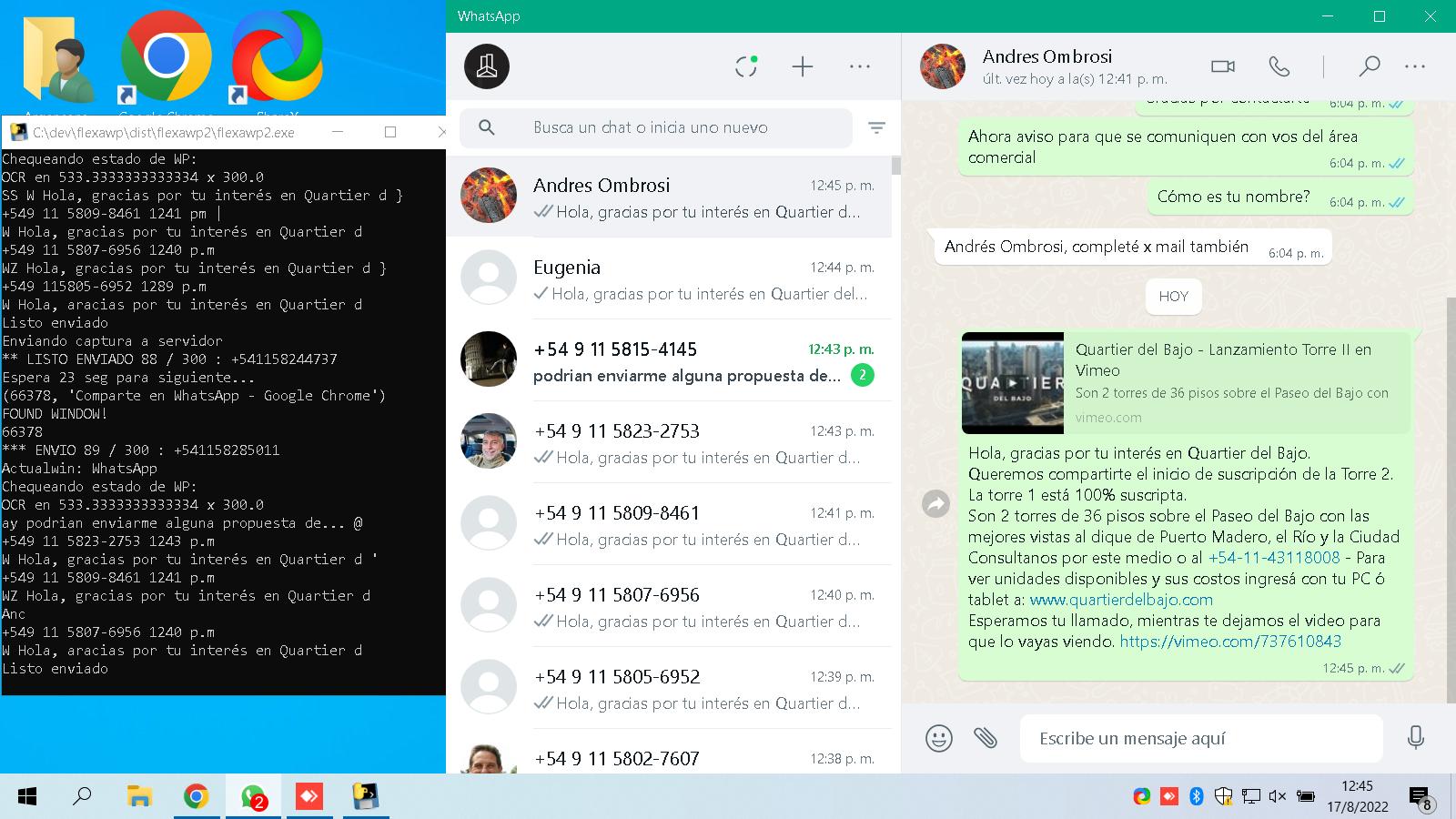Open the notification center icon
This screenshot has height=819, width=1456.
click(1421, 799)
